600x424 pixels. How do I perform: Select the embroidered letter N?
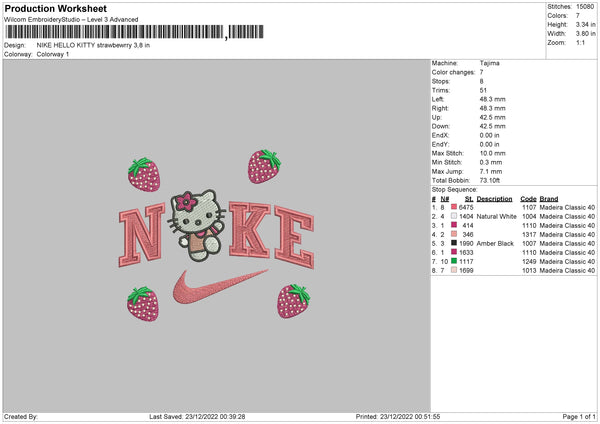click(142, 235)
